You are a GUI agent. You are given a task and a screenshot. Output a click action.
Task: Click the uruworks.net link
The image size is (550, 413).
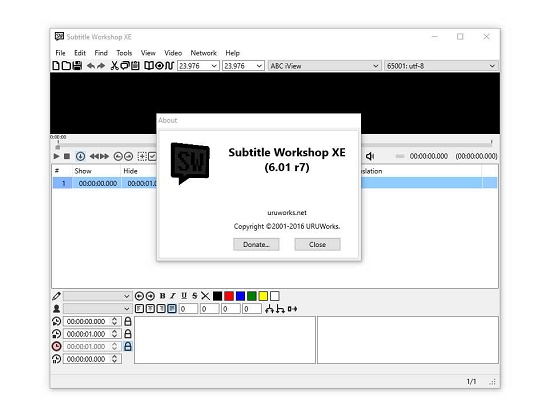[287, 213]
